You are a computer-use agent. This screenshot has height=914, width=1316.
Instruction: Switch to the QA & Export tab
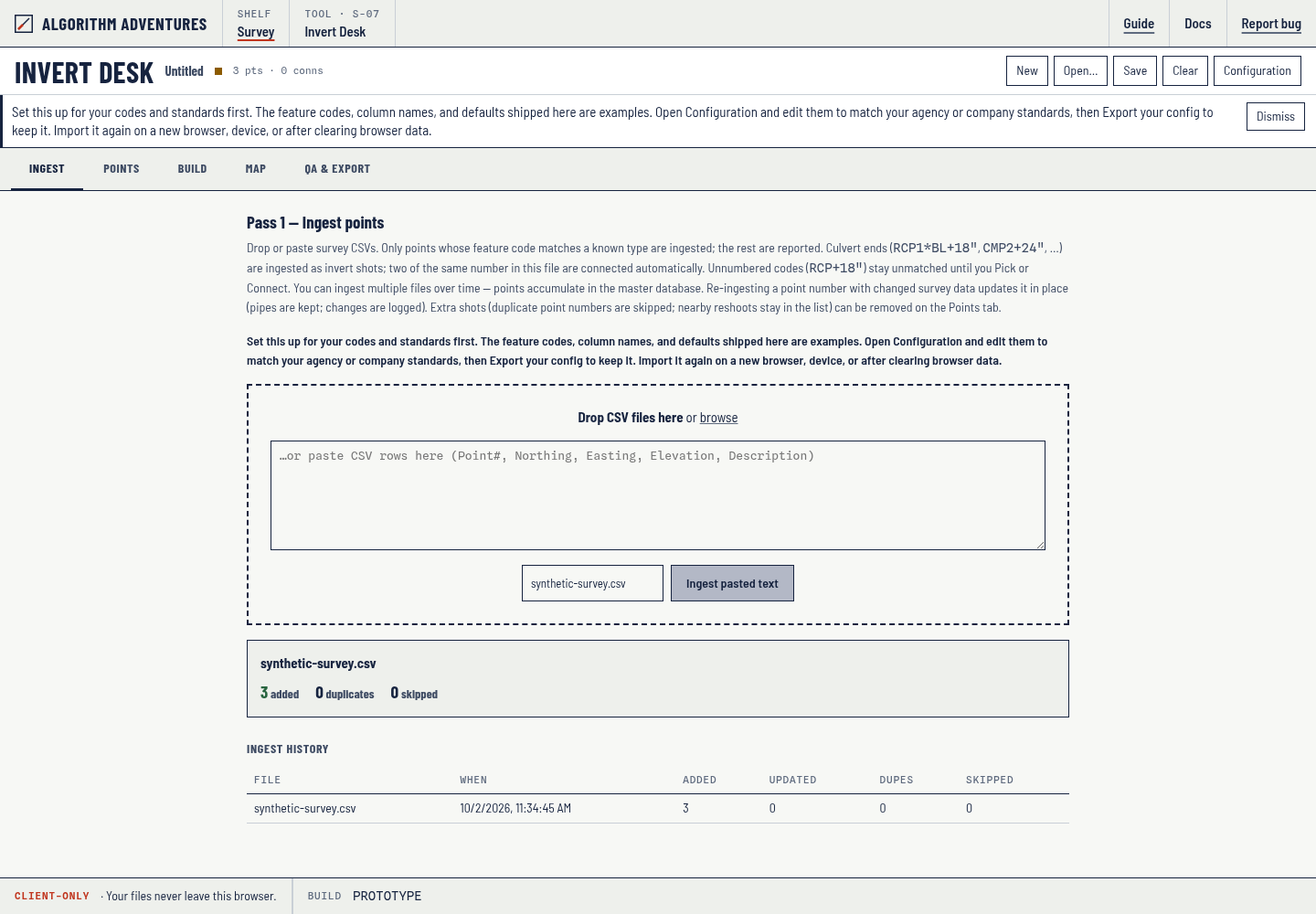click(337, 169)
